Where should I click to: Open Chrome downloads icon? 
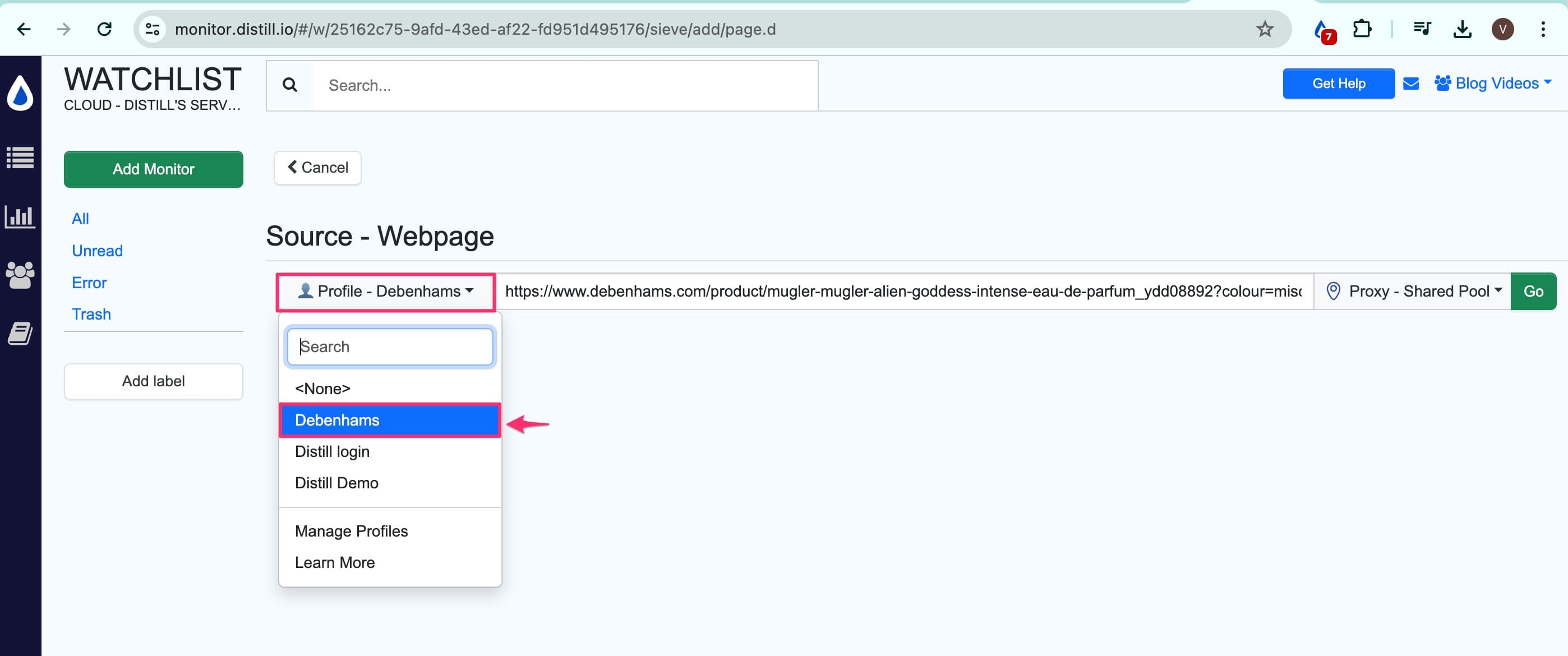1461,29
